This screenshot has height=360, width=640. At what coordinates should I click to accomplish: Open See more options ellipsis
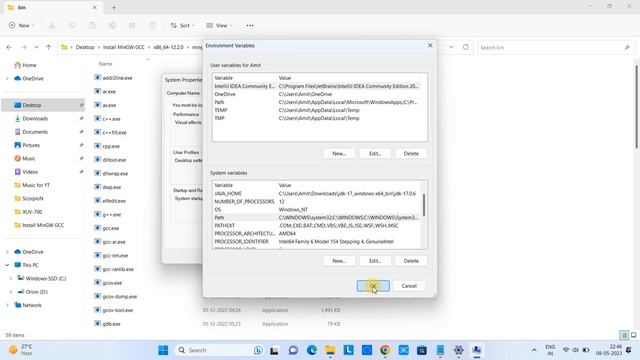pos(250,25)
